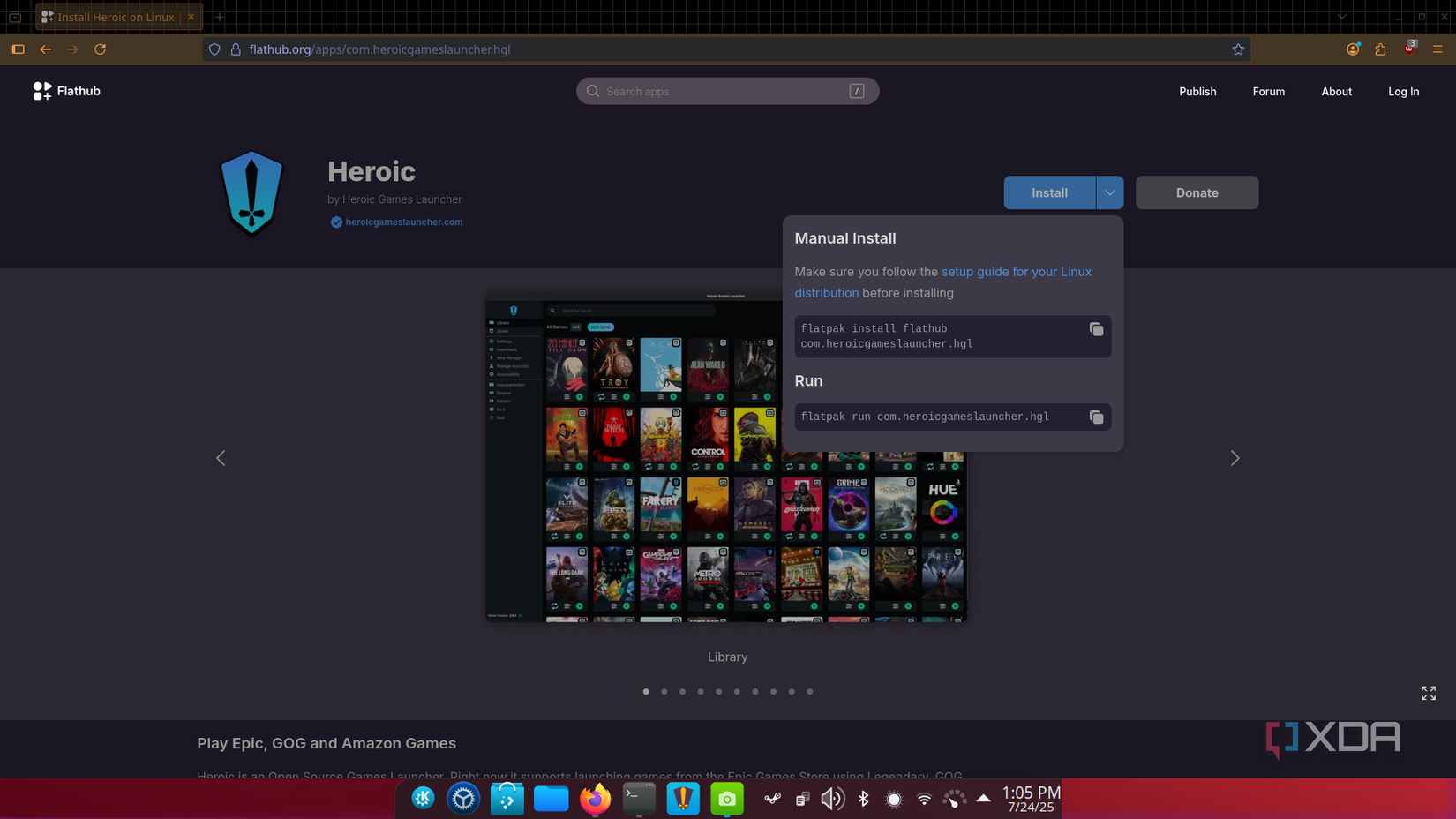
Task: Open the setup guide link
Action: pos(1017,272)
